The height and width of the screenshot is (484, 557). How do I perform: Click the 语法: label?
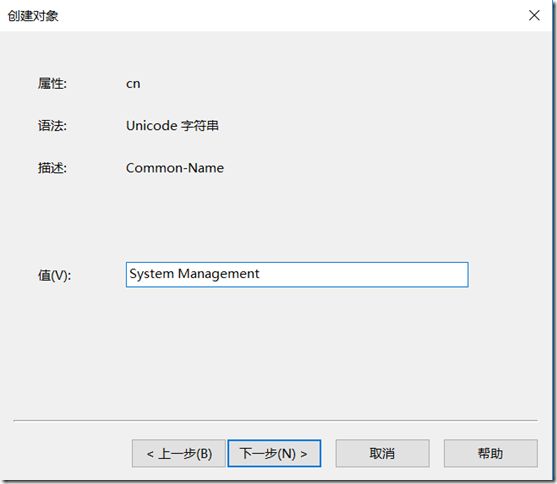pos(52,125)
